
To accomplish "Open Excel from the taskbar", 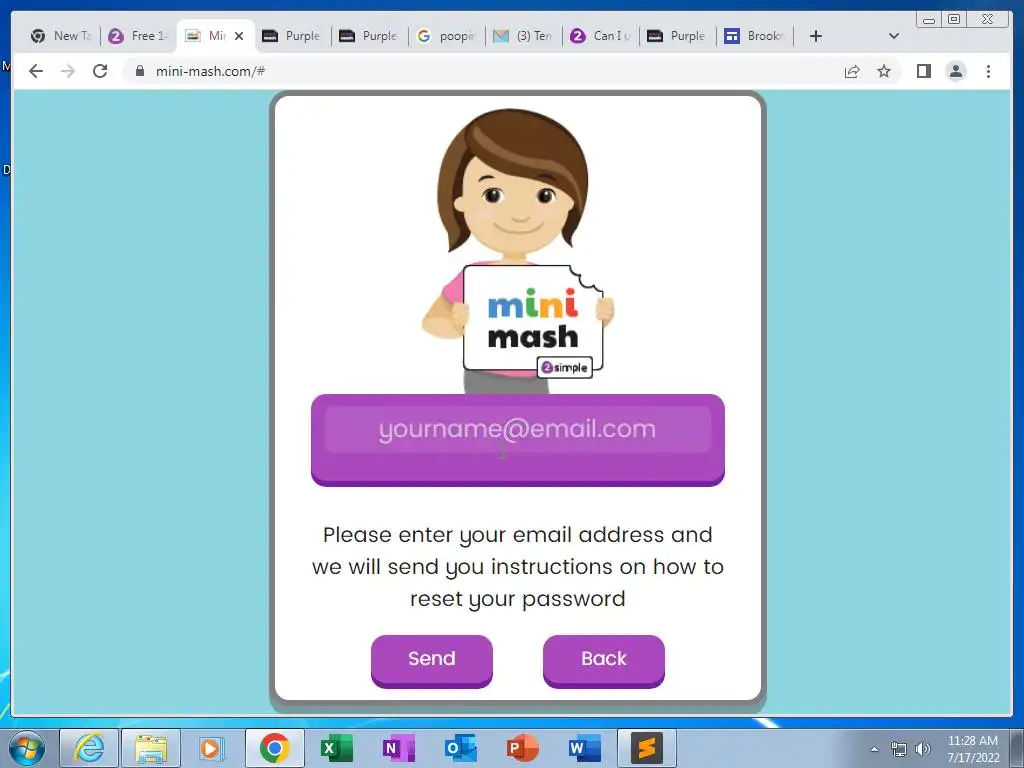I will pos(337,748).
